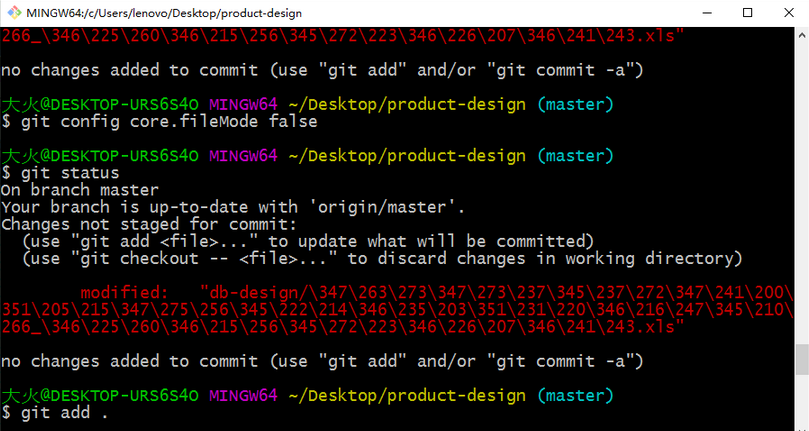Click the window title text MINGW64:/c/Users/lenovo/Desktop/product-design
809x431 pixels.
(x=164, y=13)
